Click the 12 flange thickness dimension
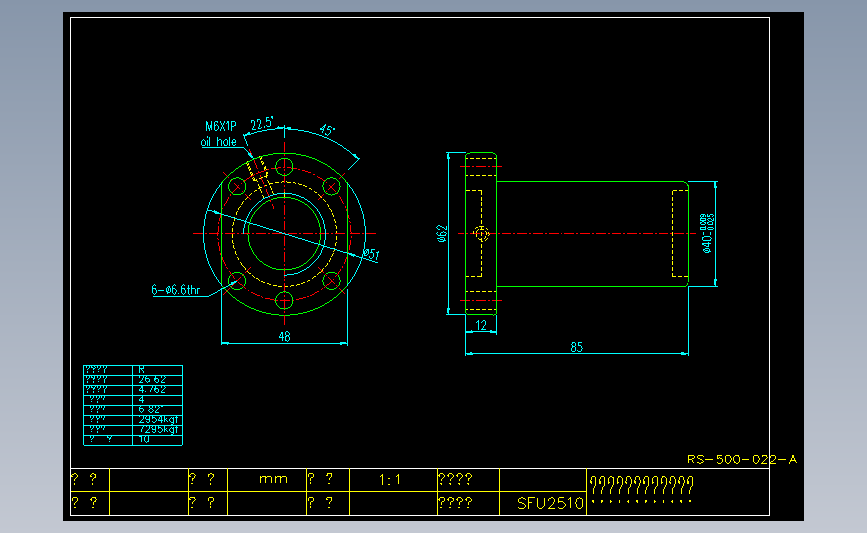 point(481,325)
